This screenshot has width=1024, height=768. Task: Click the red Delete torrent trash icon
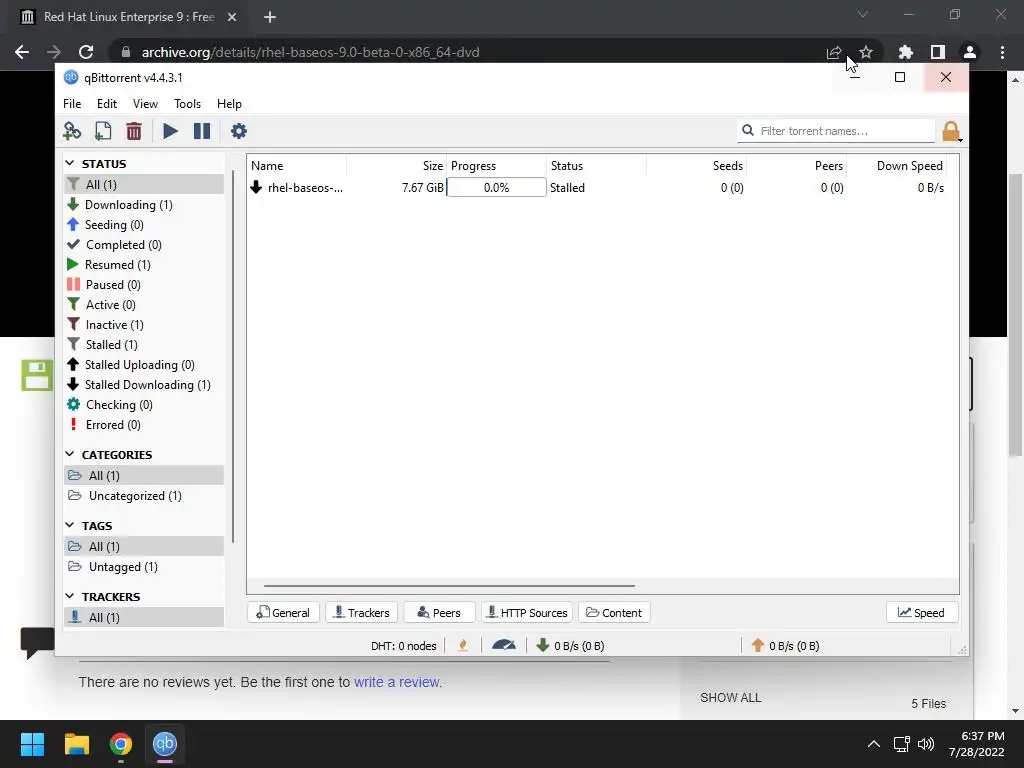click(x=134, y=131)
